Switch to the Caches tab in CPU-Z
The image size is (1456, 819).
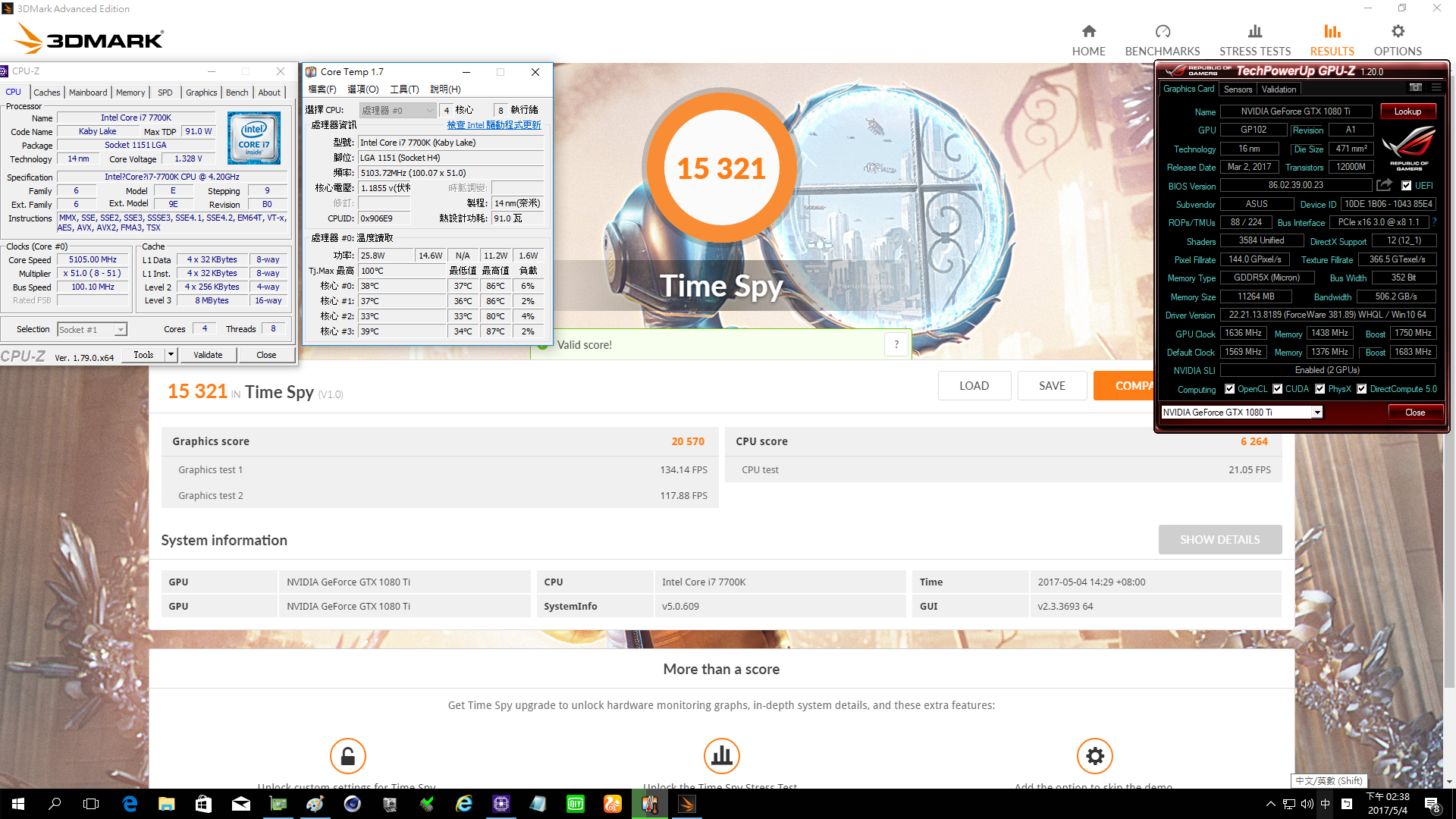(47, 93)
